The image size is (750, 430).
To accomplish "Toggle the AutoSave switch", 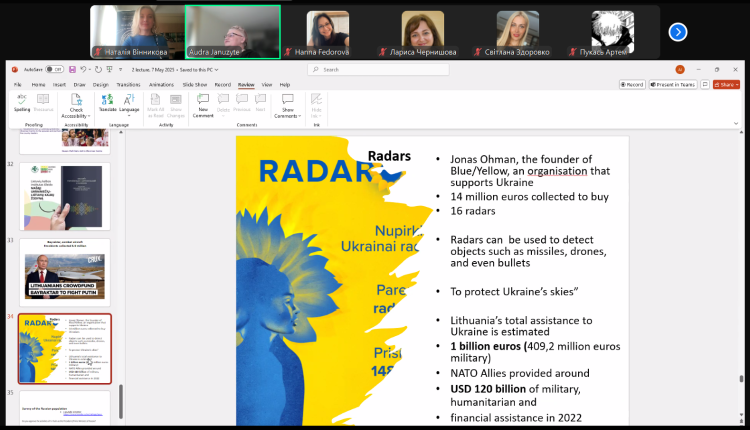I will point(55,69).
